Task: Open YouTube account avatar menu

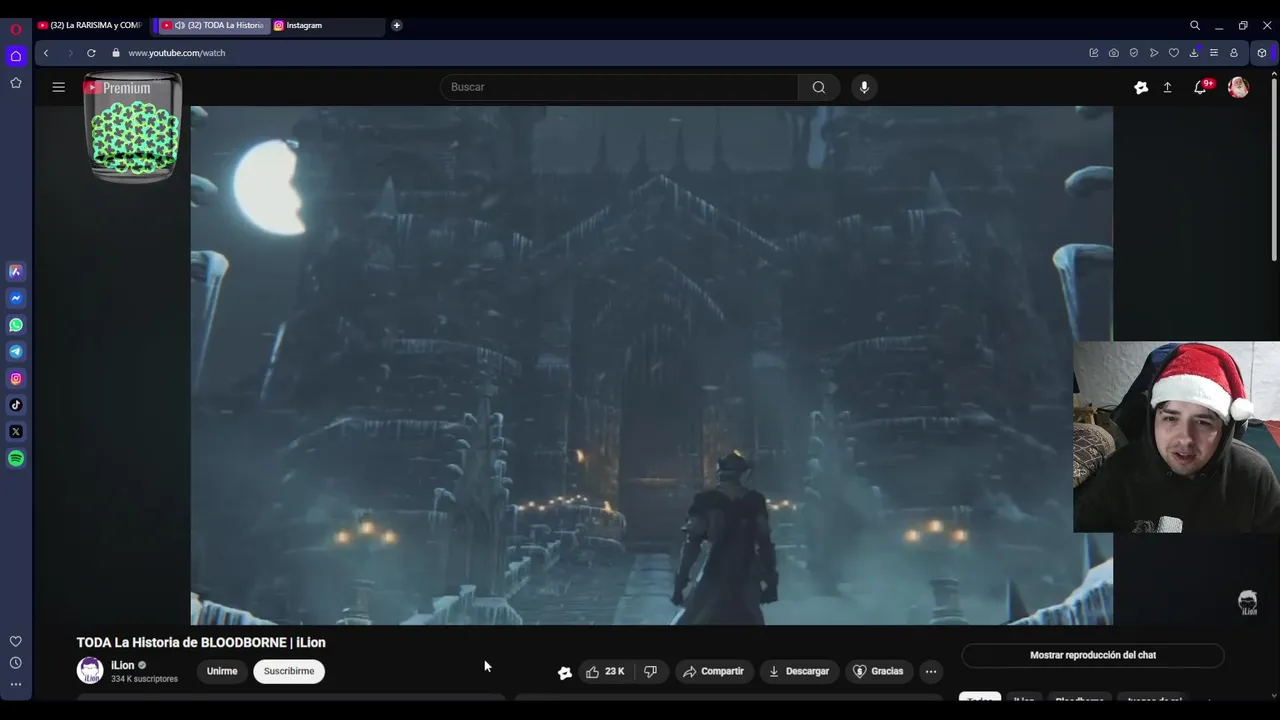Action: click(1238, 87)
